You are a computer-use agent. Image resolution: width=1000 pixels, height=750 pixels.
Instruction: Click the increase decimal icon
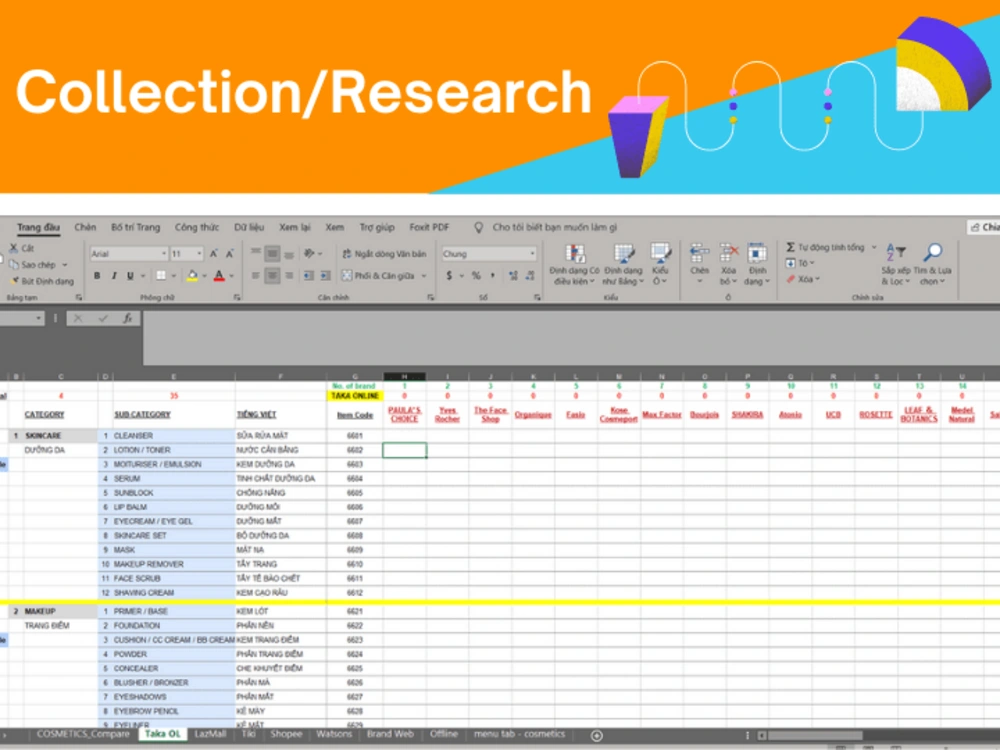pyautogui.click(x=513, y=276)
